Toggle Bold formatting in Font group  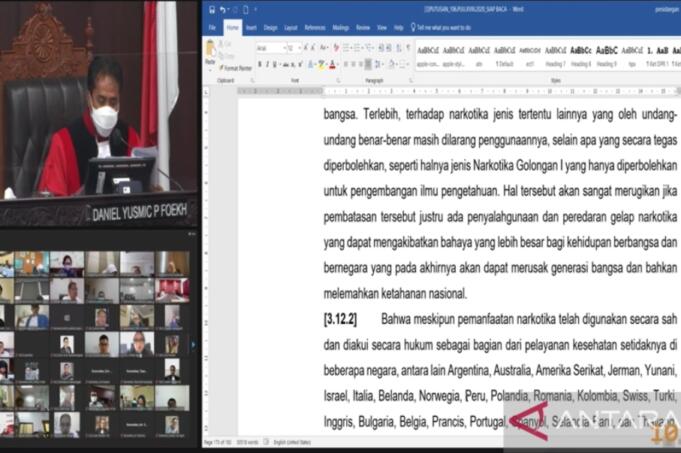(260, 64)
